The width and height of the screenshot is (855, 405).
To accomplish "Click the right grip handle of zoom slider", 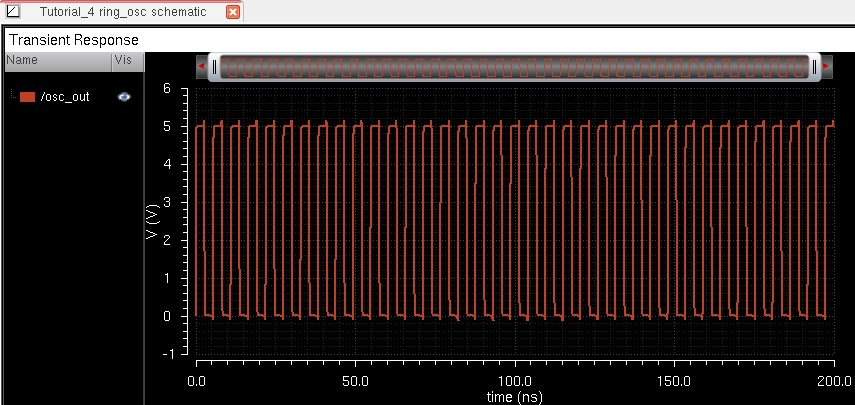I will tap(814, 67).
